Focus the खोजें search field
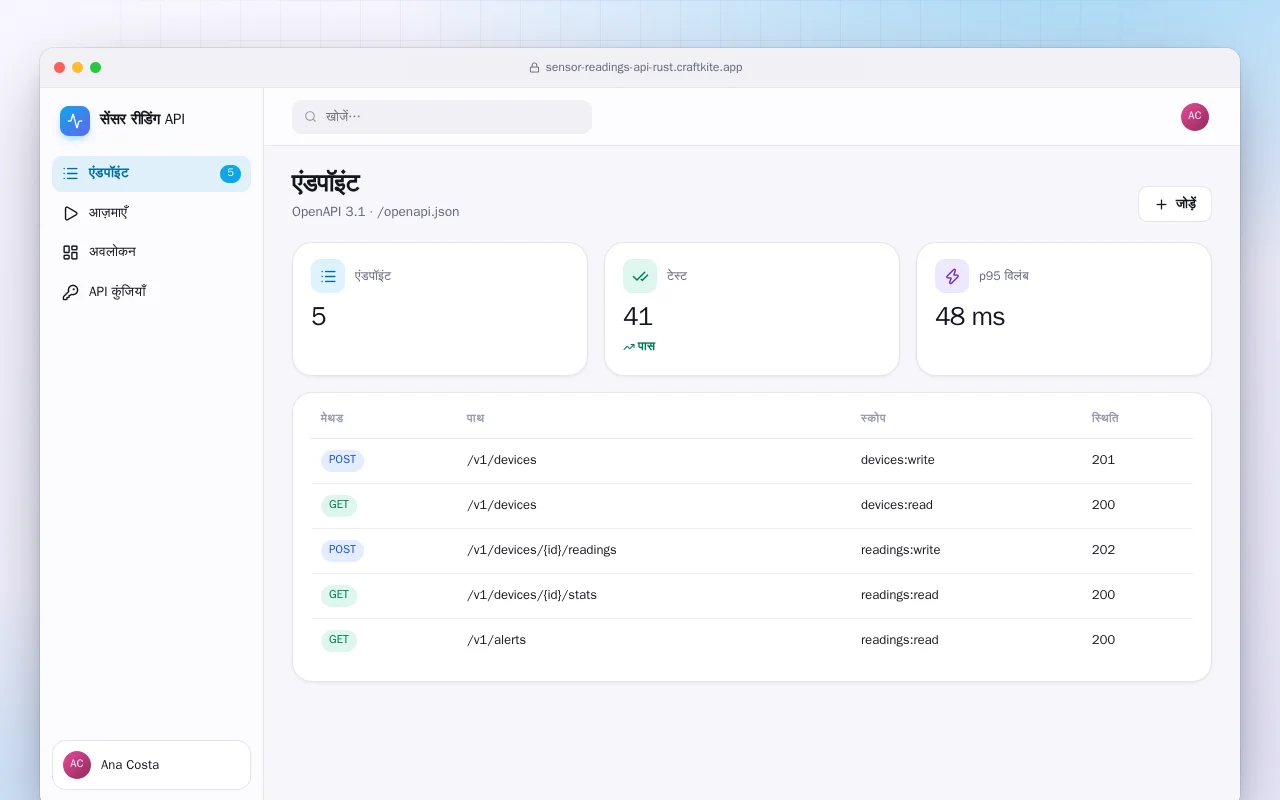Screen dimensions: 1280x800 442,117
